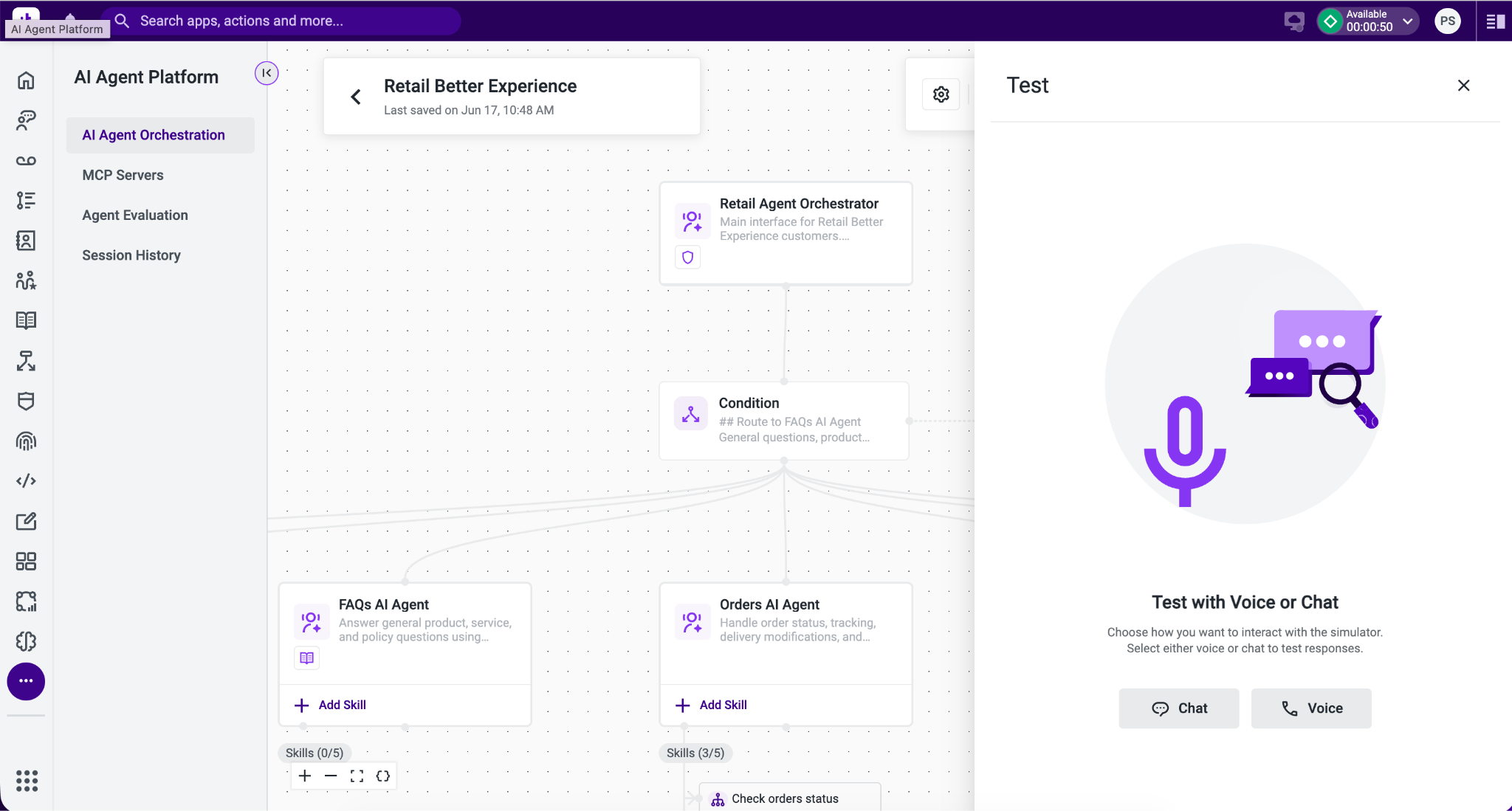Click the fit-to-screen canvas control

point(357,776)
